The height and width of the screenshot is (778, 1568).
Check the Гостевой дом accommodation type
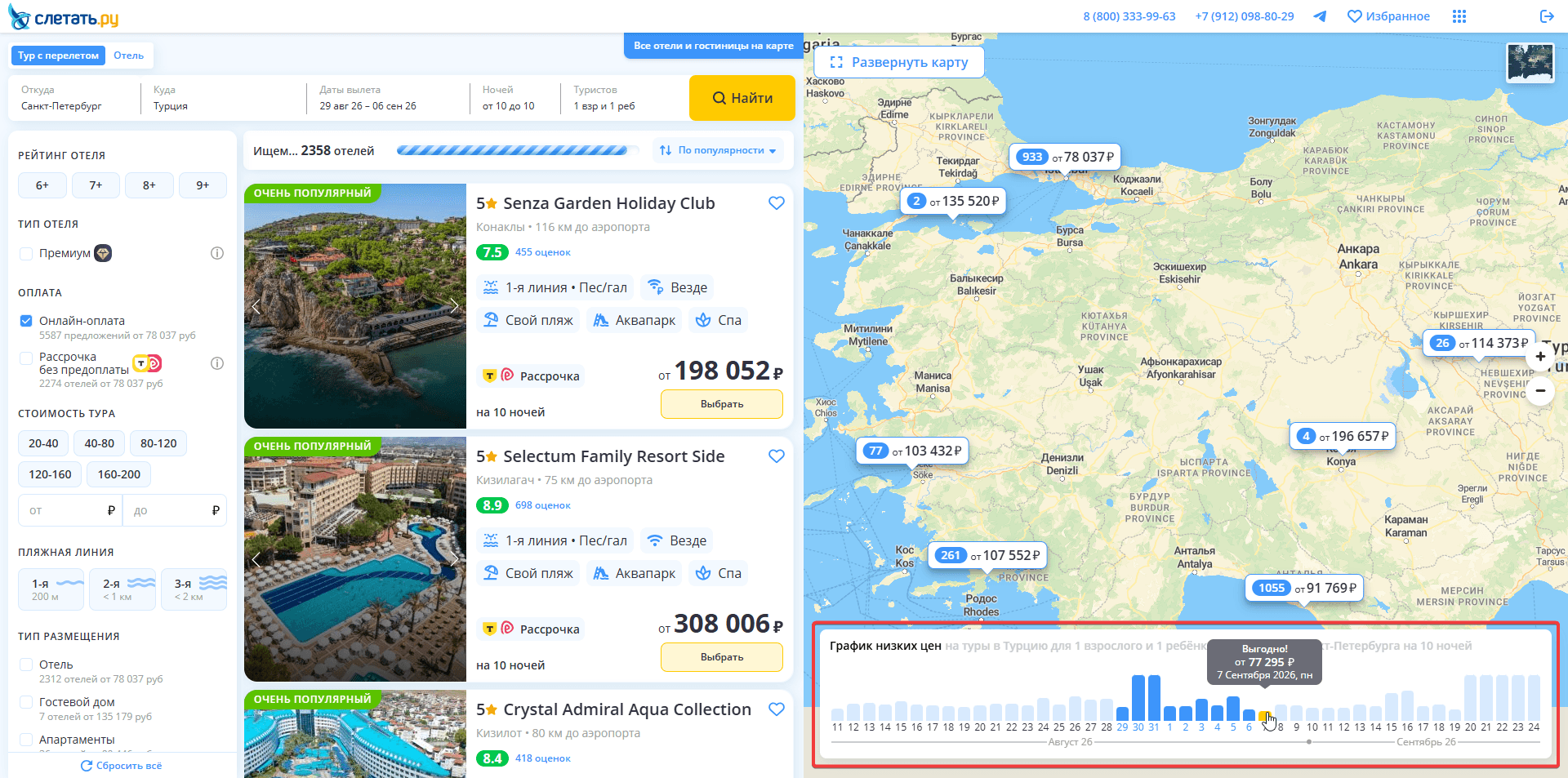click(x=26, y=702)
